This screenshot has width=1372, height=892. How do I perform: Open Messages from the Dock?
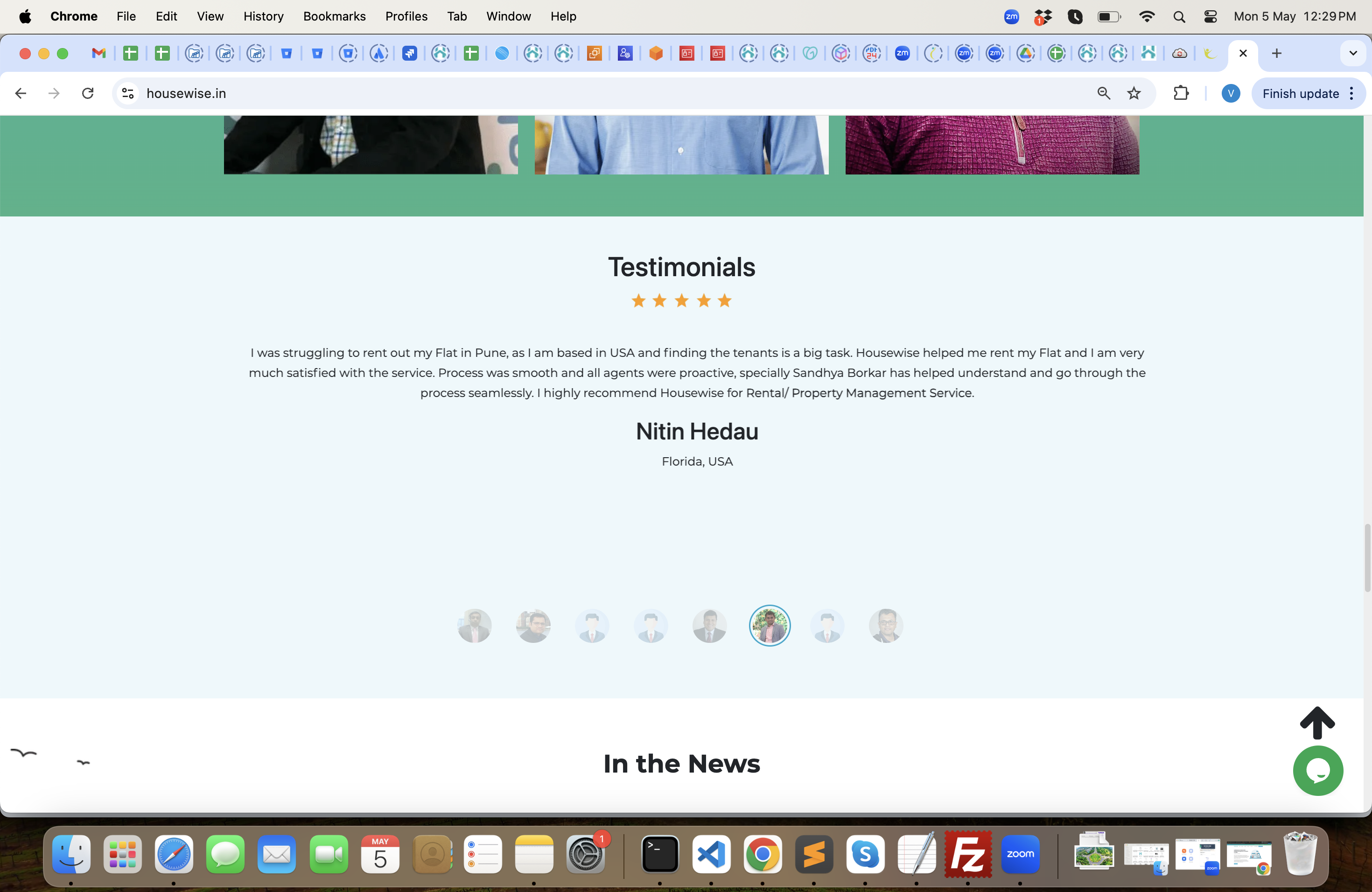click(x=225, y=854)
